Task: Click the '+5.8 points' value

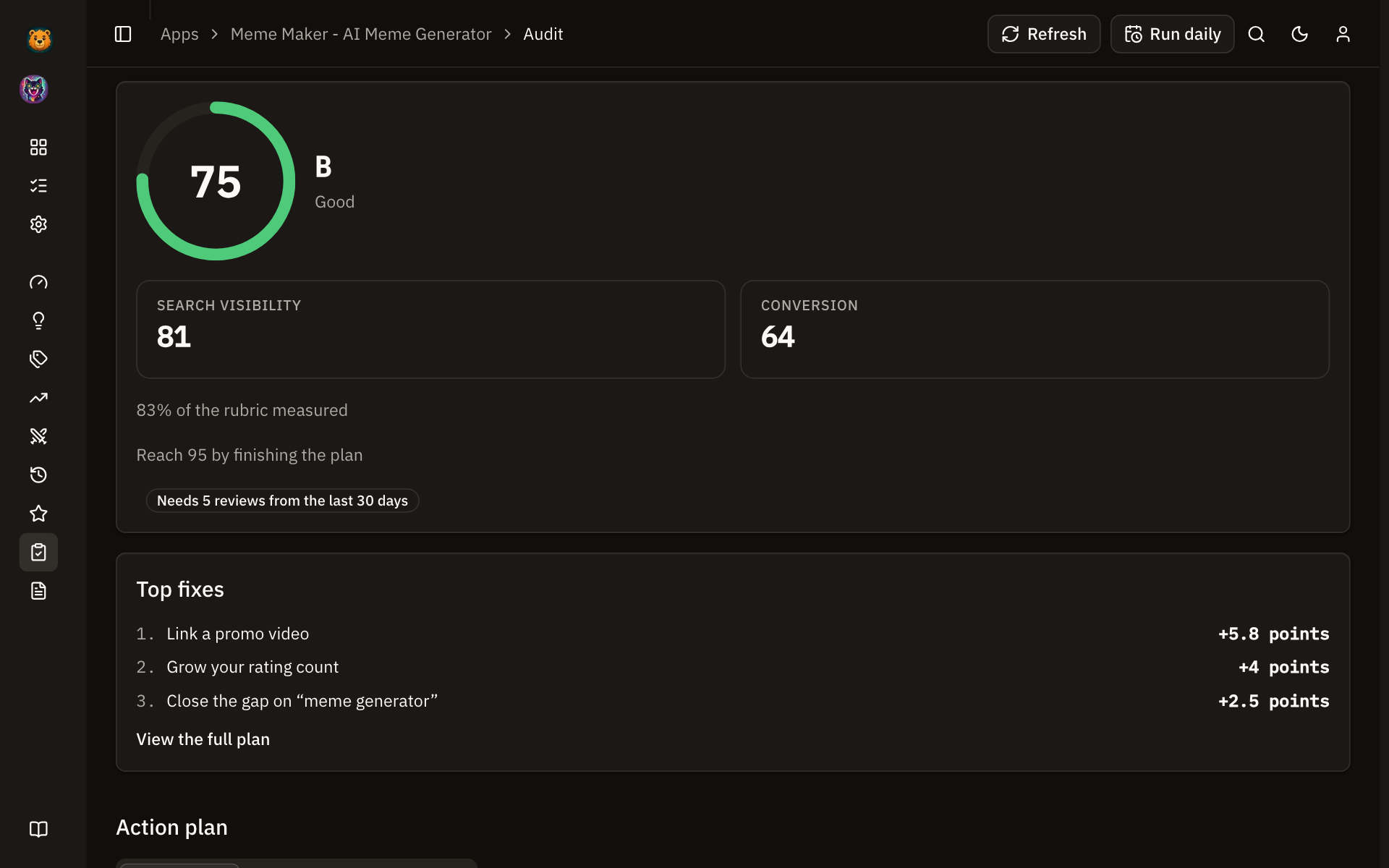Action: (1274, 634)
